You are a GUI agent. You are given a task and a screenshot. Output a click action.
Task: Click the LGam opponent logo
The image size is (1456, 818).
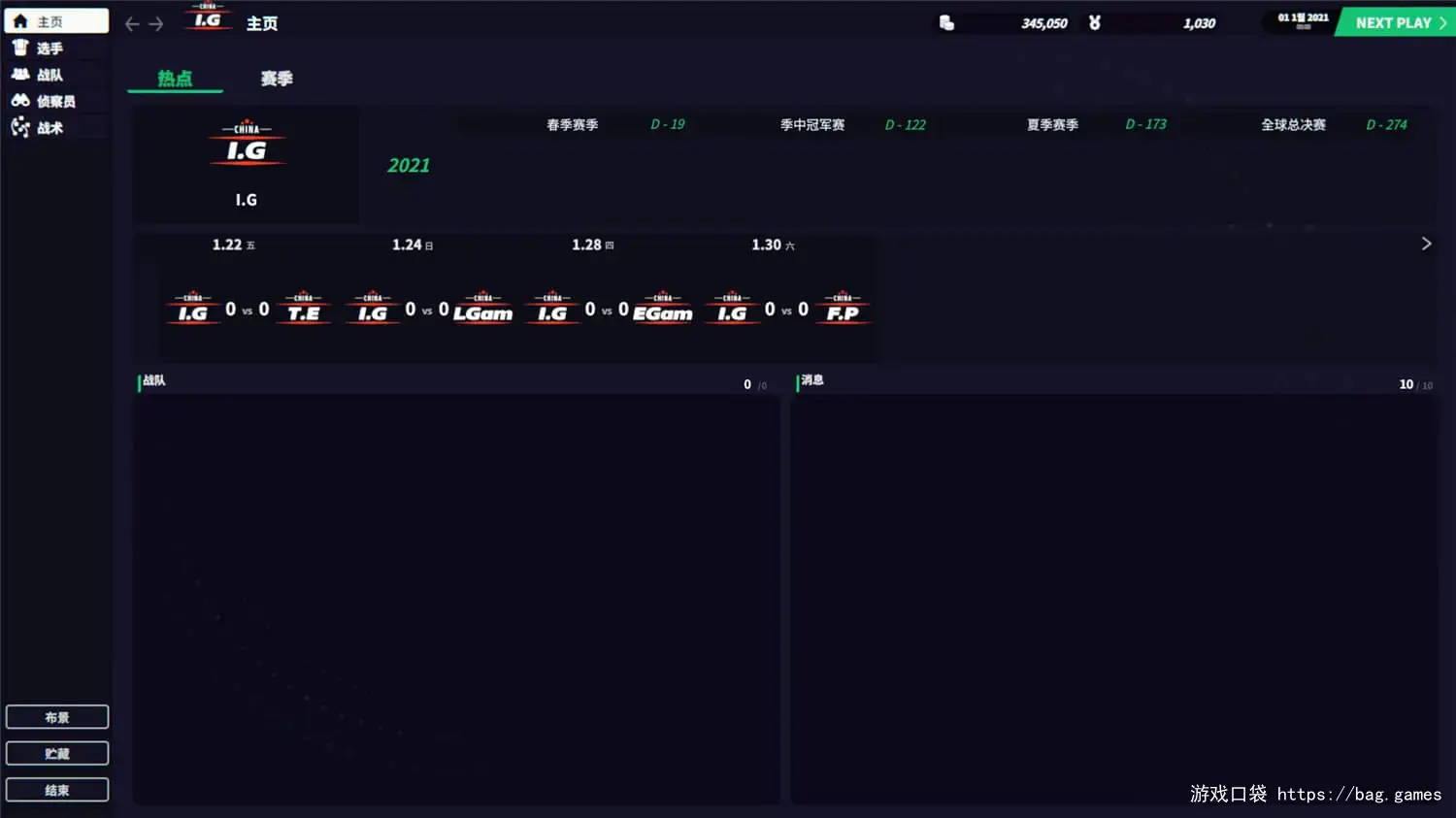482,309
